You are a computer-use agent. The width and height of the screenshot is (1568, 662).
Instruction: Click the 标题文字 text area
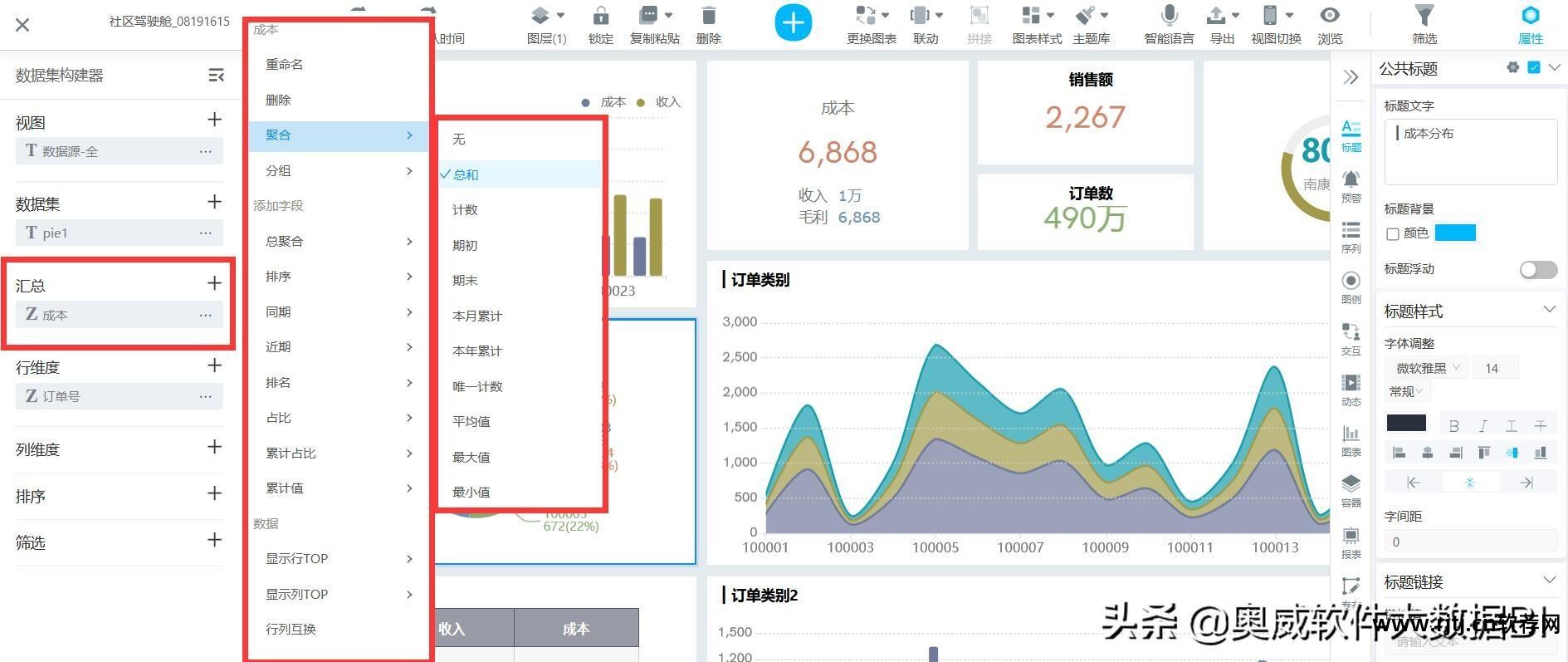coord(1470,152)
